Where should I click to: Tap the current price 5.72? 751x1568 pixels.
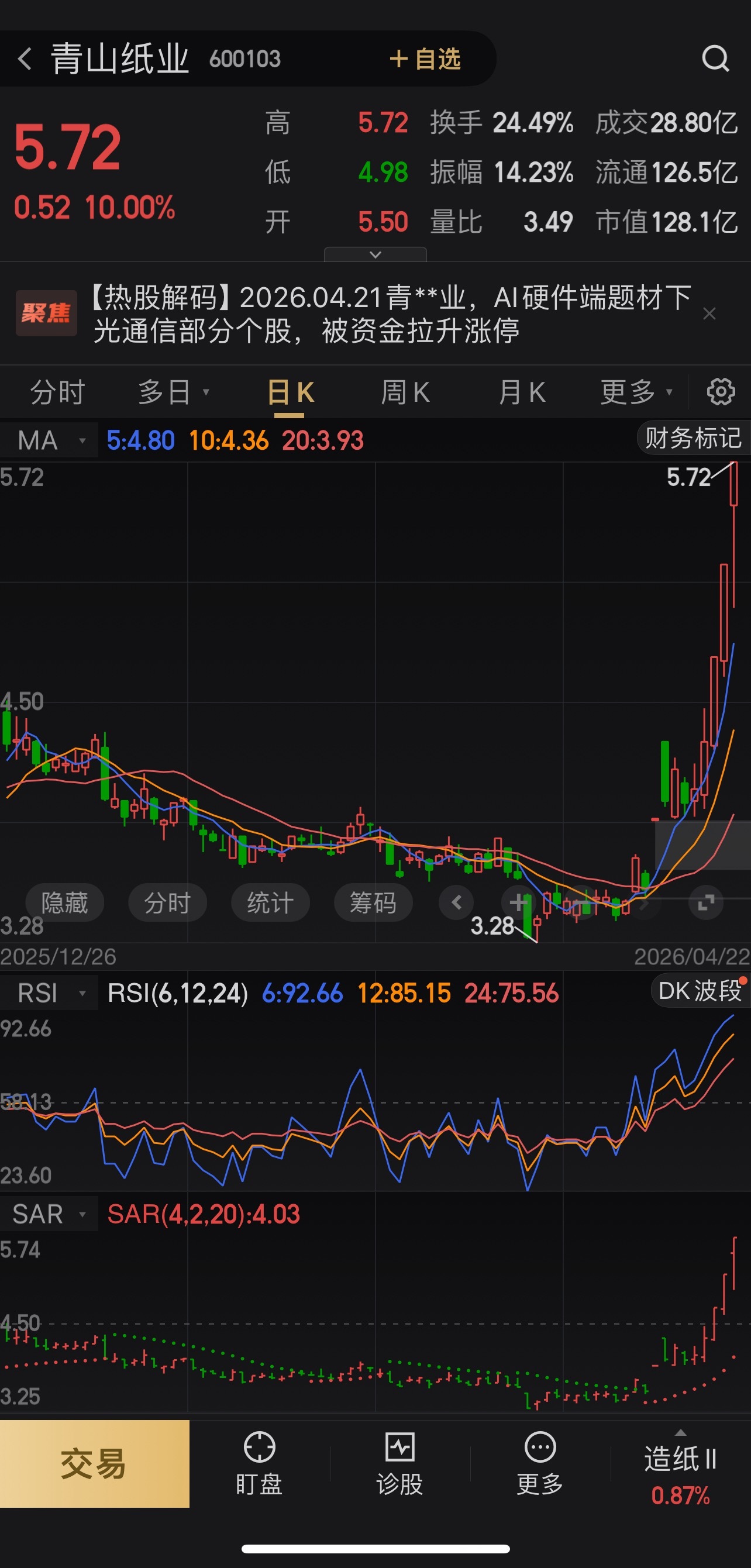click(67, 147)
